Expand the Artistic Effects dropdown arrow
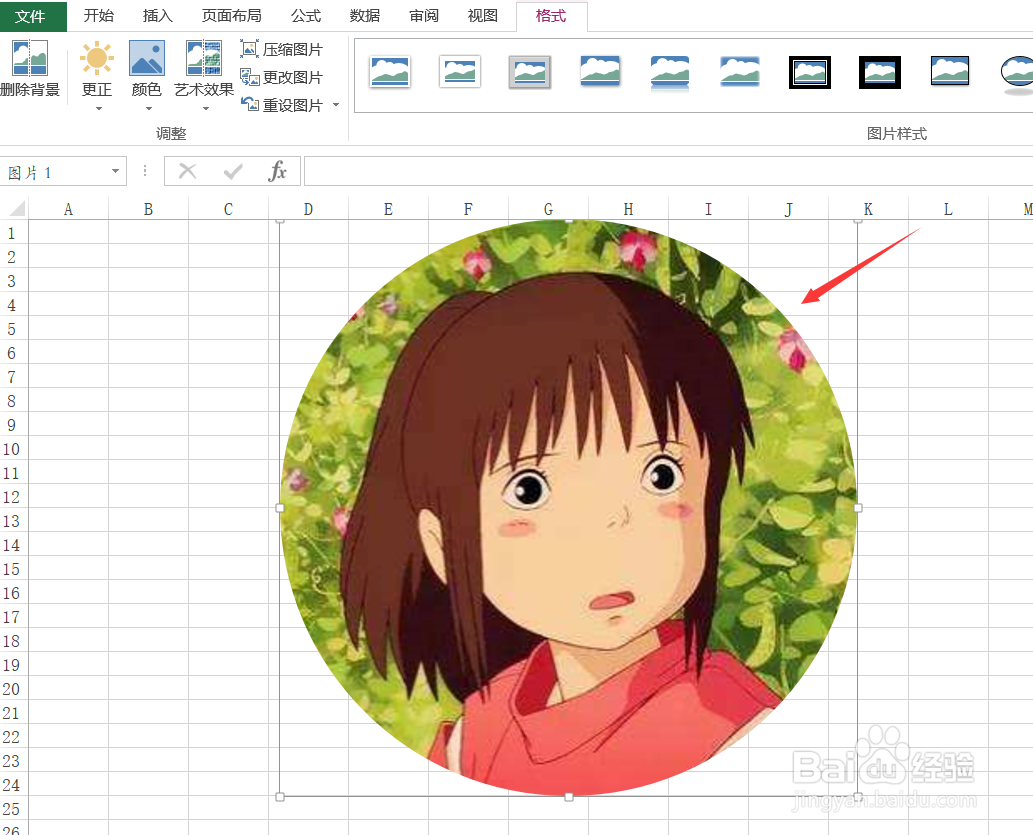Viewport: 1033px width, 835px height. click(x=206, y=109)
